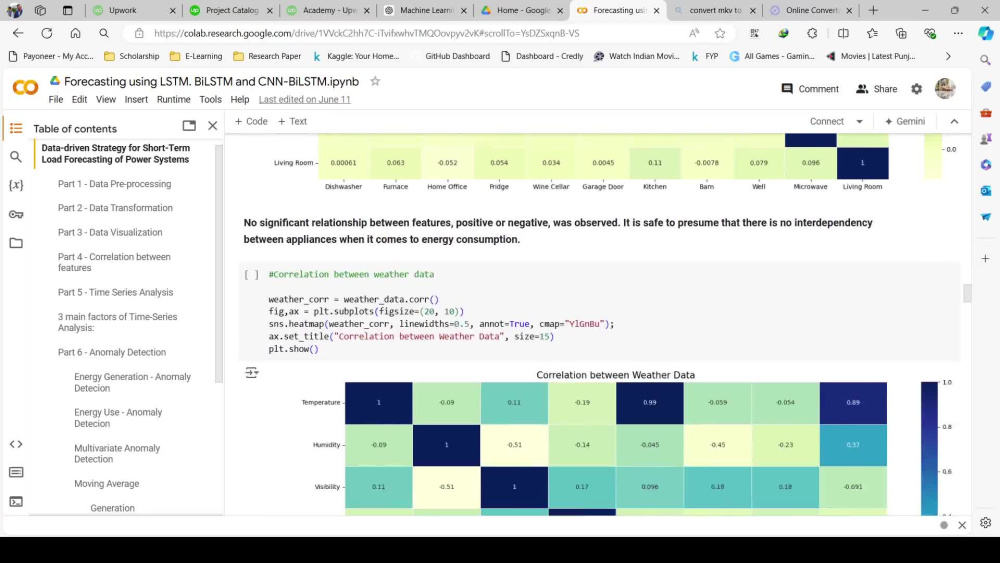Click the browser address bar URL
This screenshot has width=1000, height=563.
[367, 33]
